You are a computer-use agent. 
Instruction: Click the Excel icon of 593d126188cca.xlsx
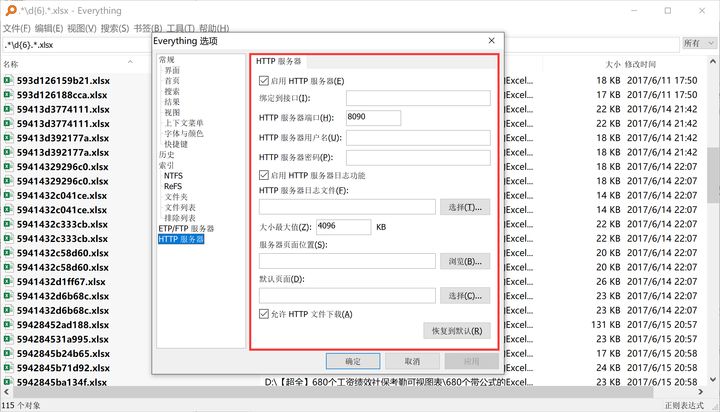tap(8, 95)
